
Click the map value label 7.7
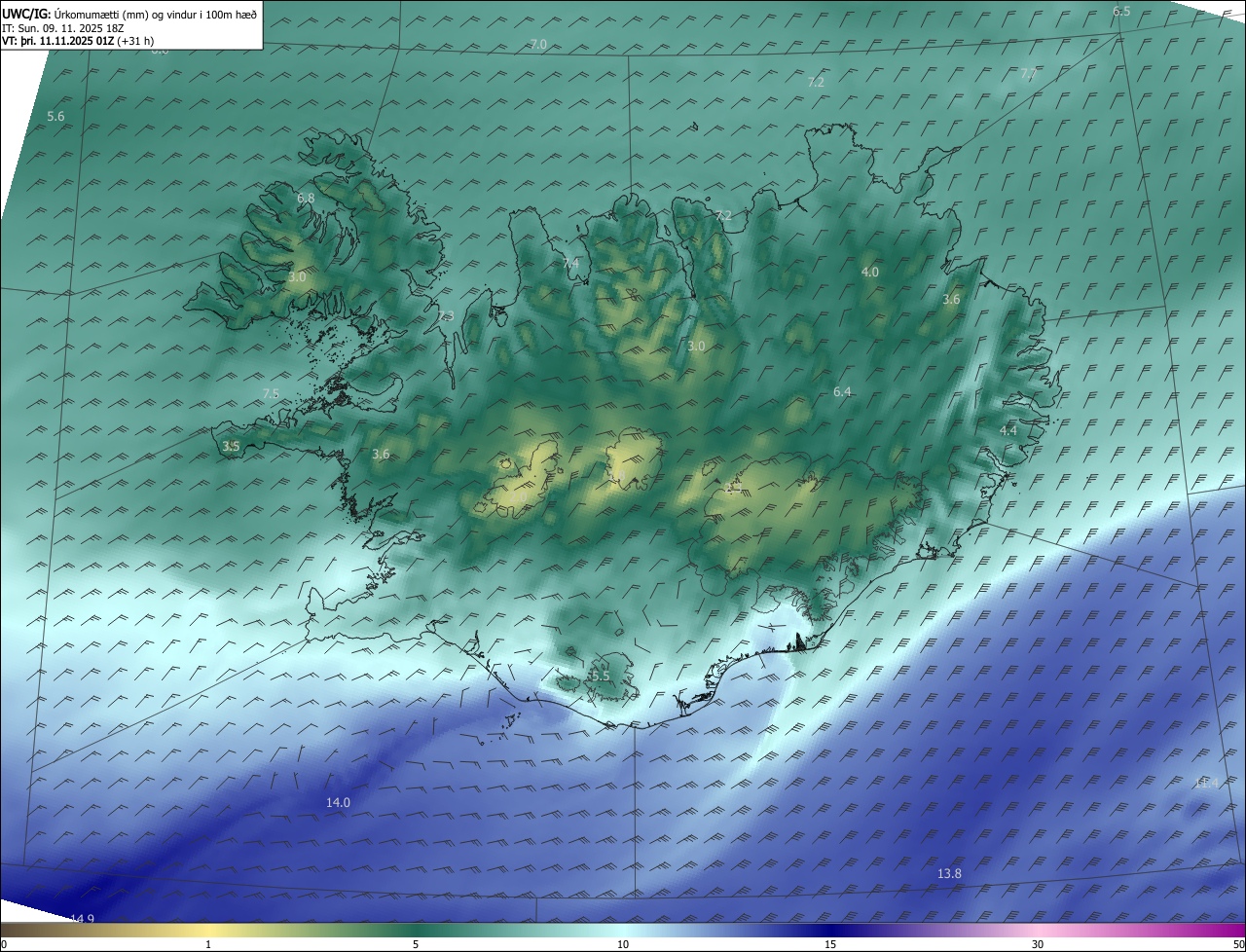point(1029,74)
